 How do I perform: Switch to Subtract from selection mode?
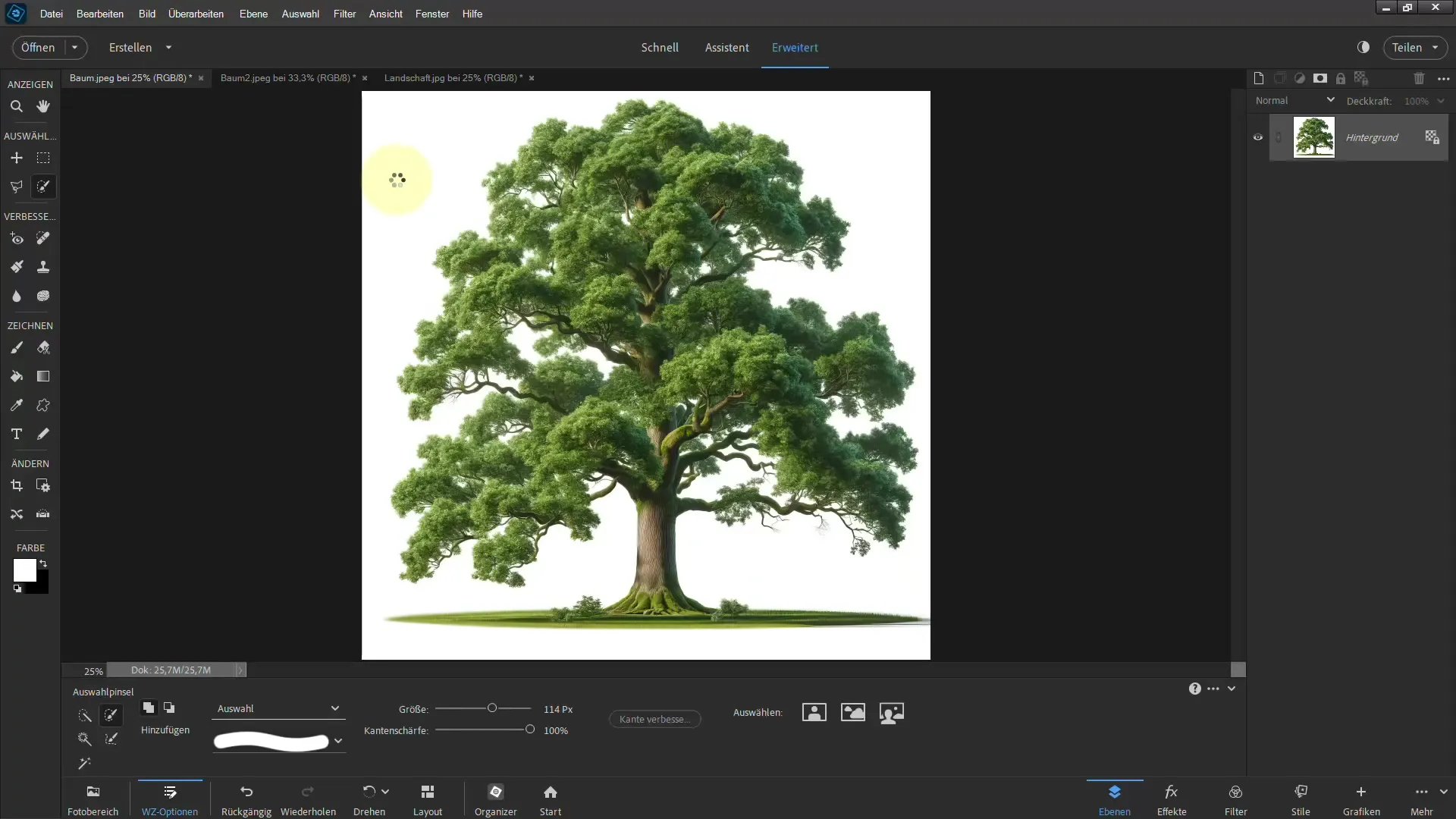[x=169, y=708]
